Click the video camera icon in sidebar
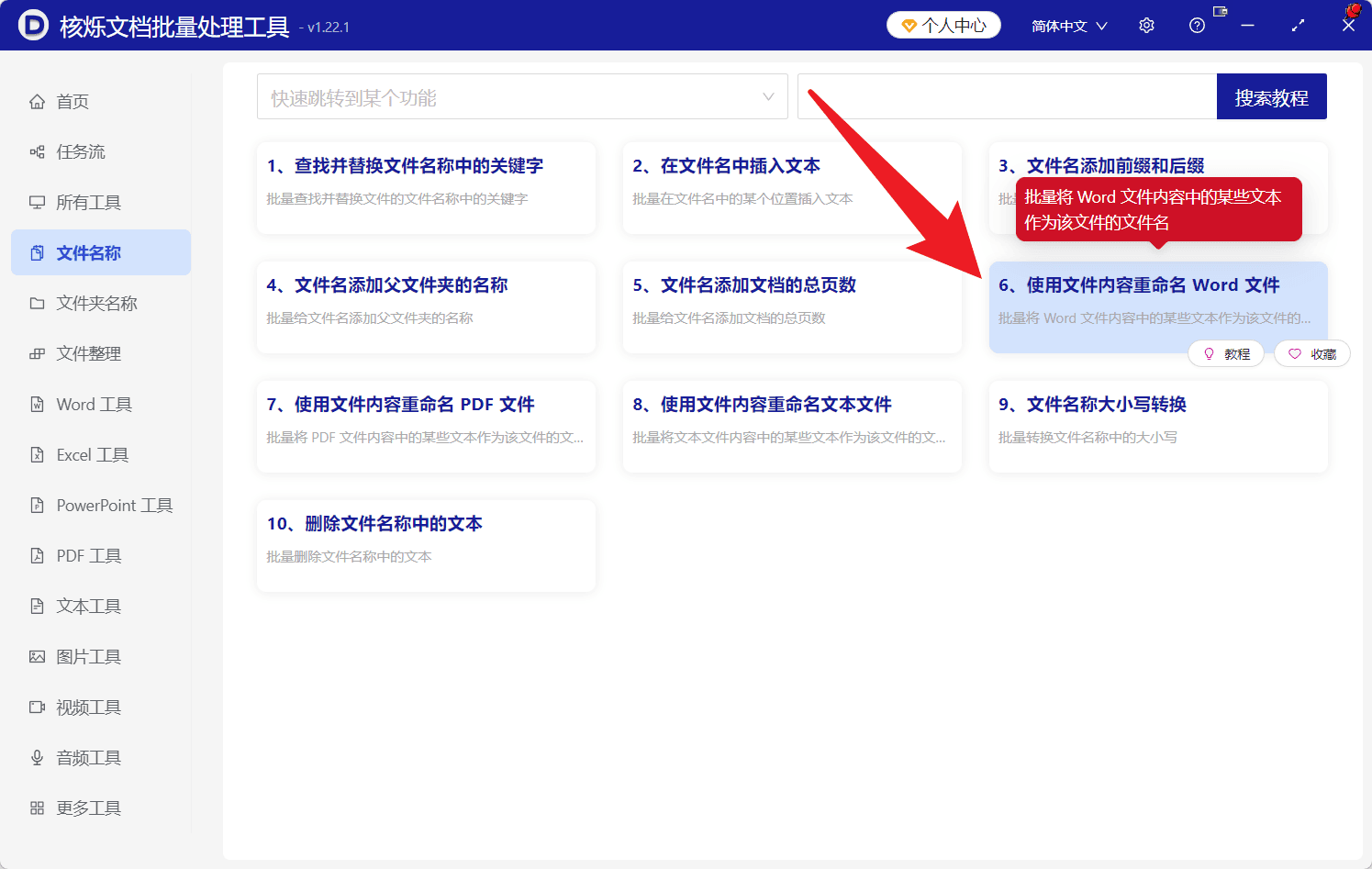 tap(37, 707)
